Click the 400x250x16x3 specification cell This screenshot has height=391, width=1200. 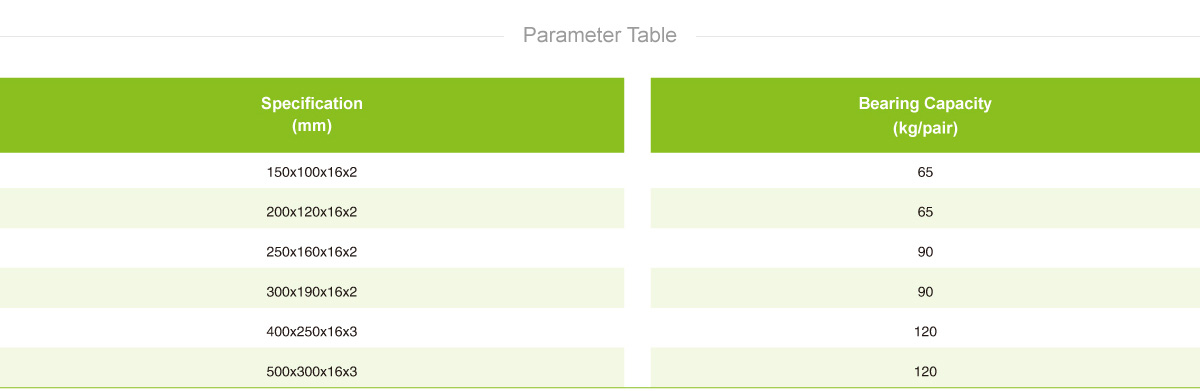pos(312,331)
